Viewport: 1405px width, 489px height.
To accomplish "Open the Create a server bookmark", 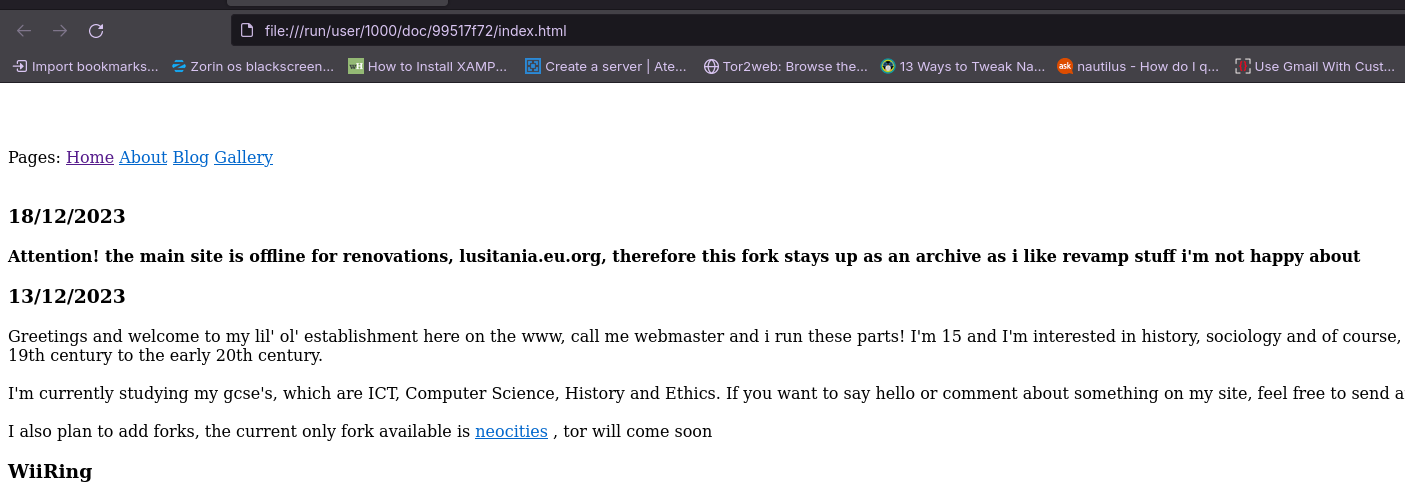I will click(606, 67).
